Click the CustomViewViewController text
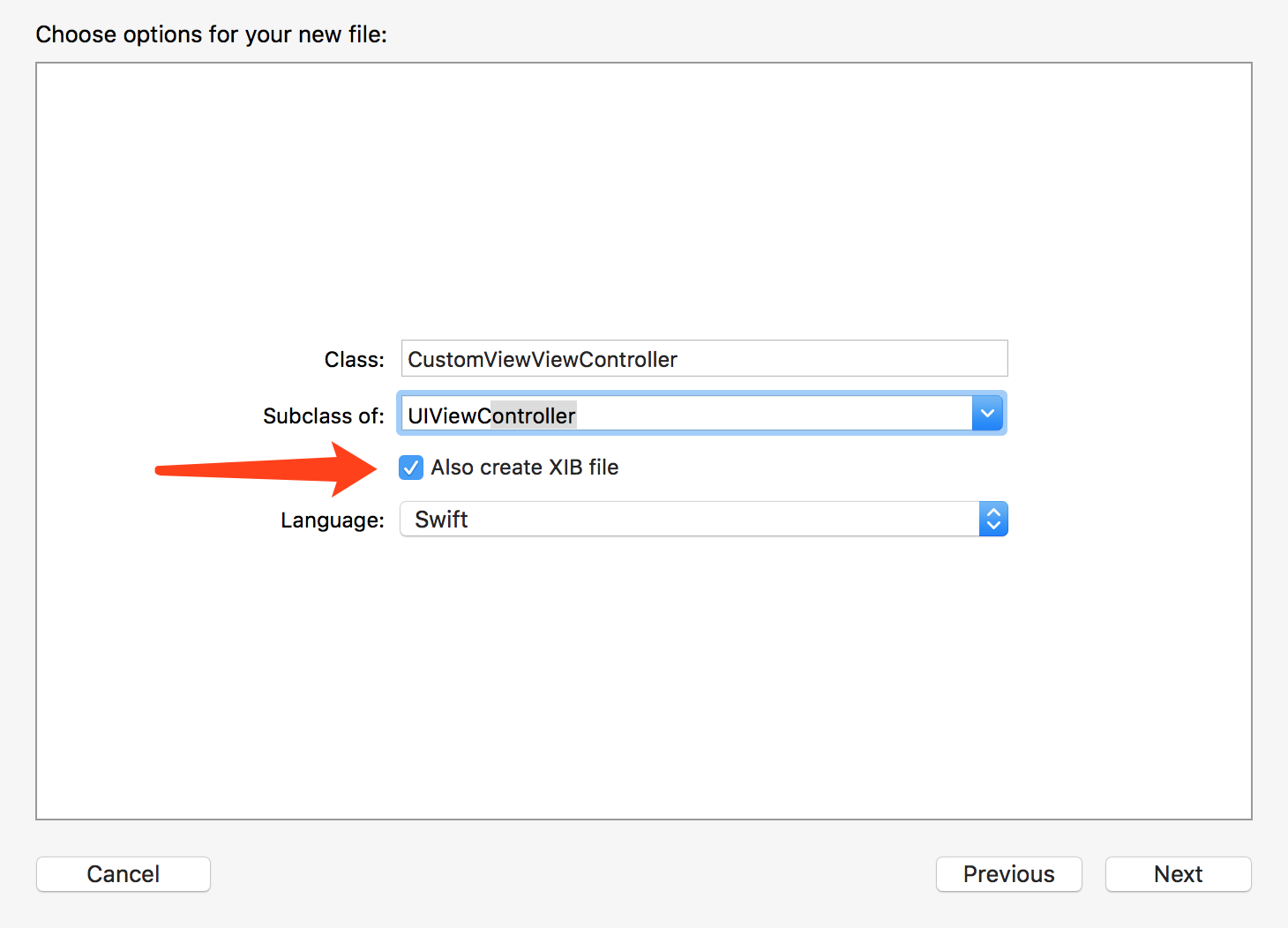The width and height of the screenshot is (1288, 928). [x=542, y=359]
